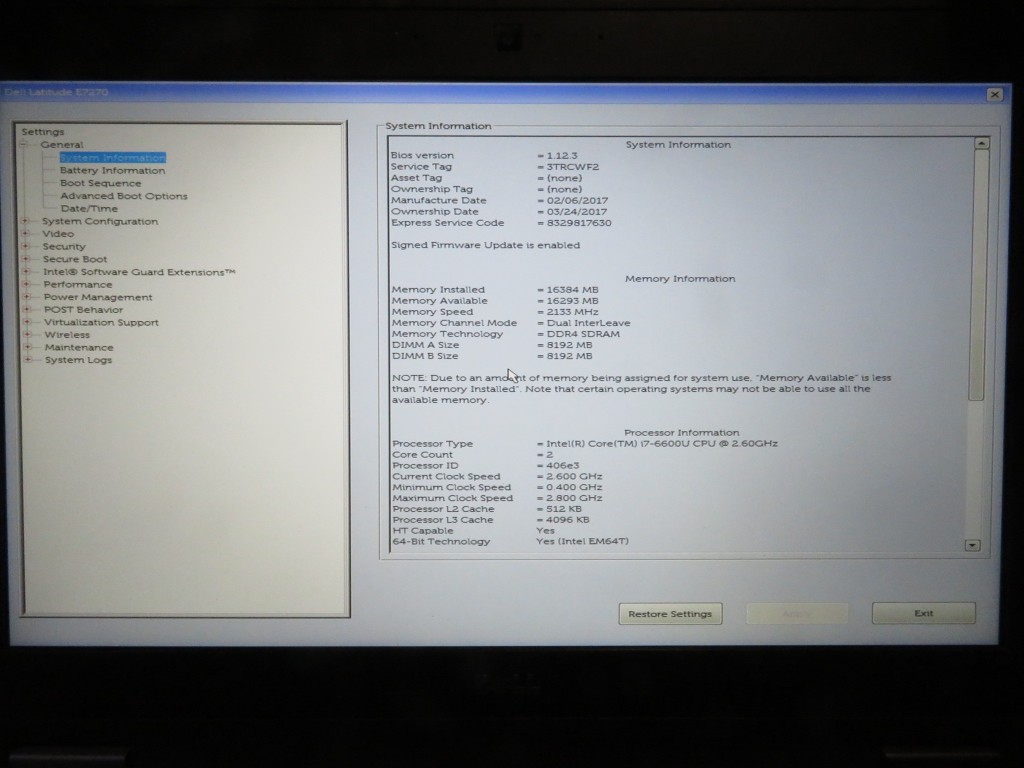Image resolution: width=1024 pixels, height=768 pixels.
Task: Click the Core Count label
Action: (423, 455)
